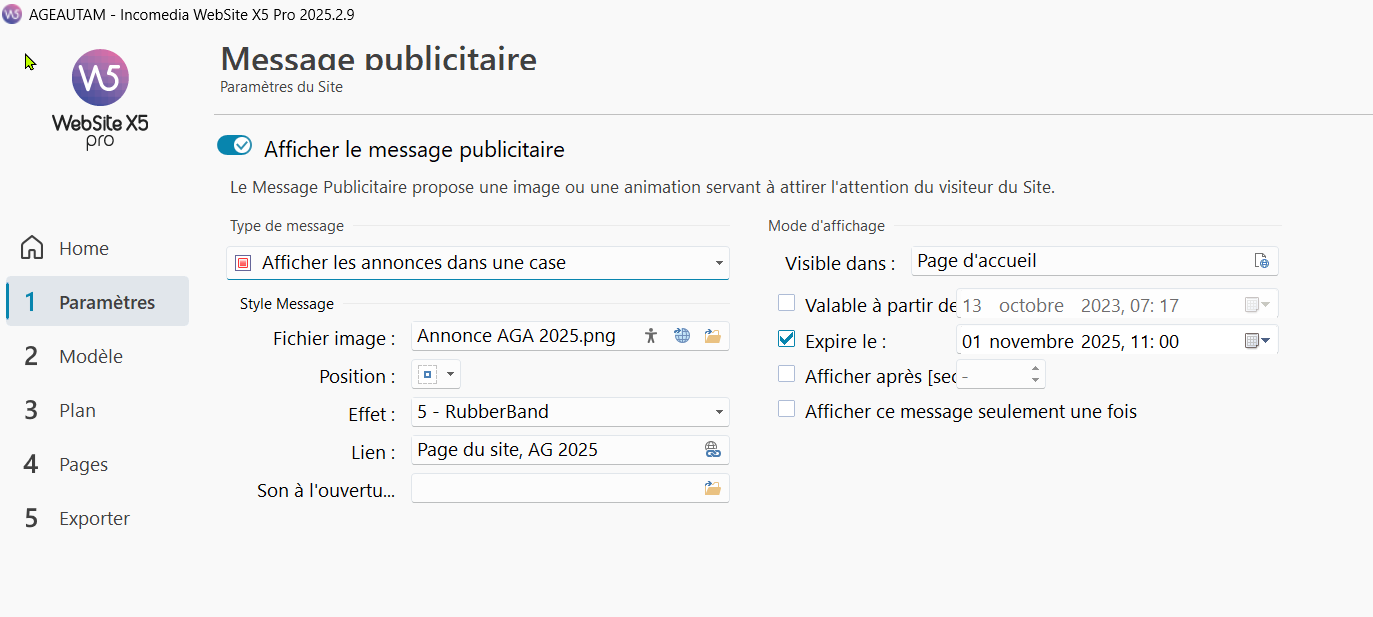Click the Paramètres du Site subtitle
Viewport: 1373px width, 617px height.
pyautogui.click(x=281, y=87)
